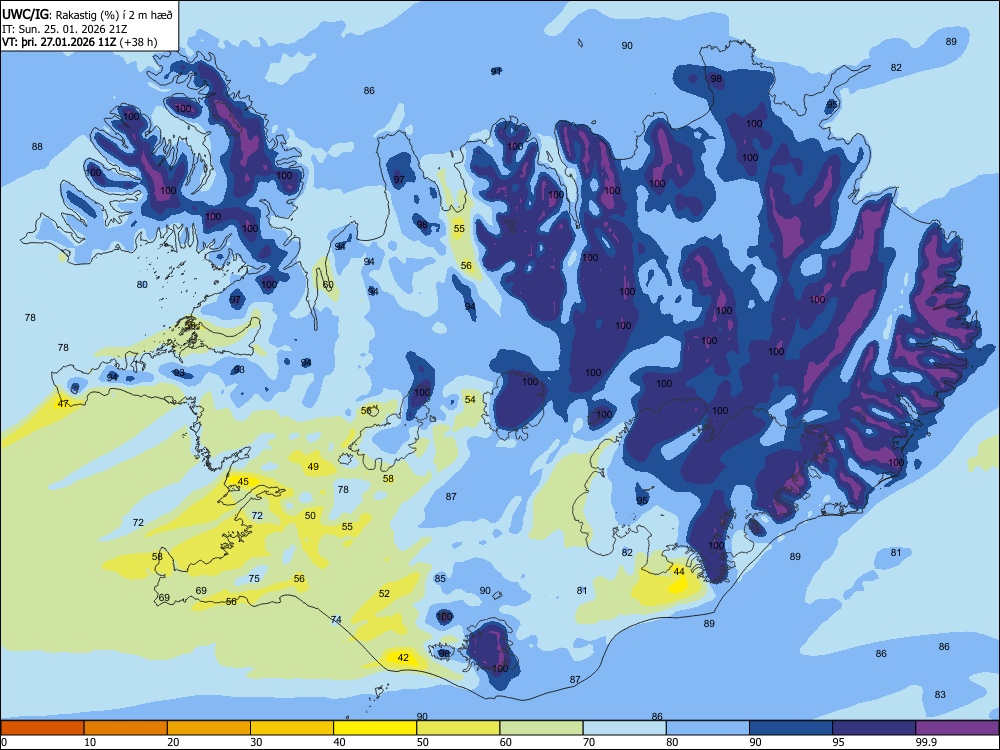Click the light blue 70–80 legend swatch
Image resolution: width=1000 pixels, height=750 pixels.
(624, 728)
